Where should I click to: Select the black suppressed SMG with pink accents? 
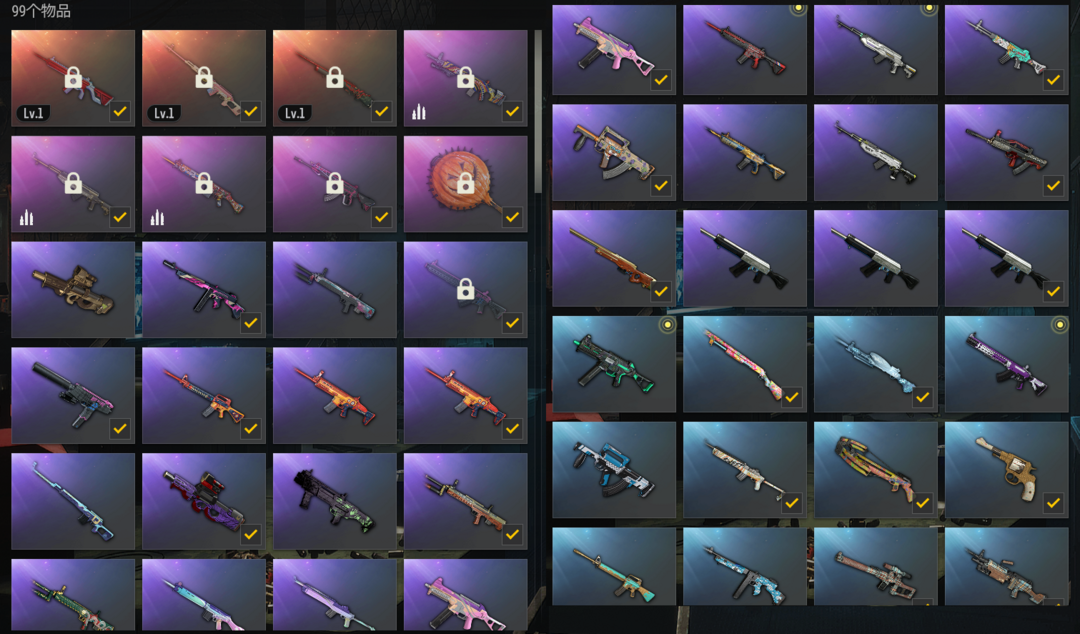pyautogui.click(x=73, y=395)
